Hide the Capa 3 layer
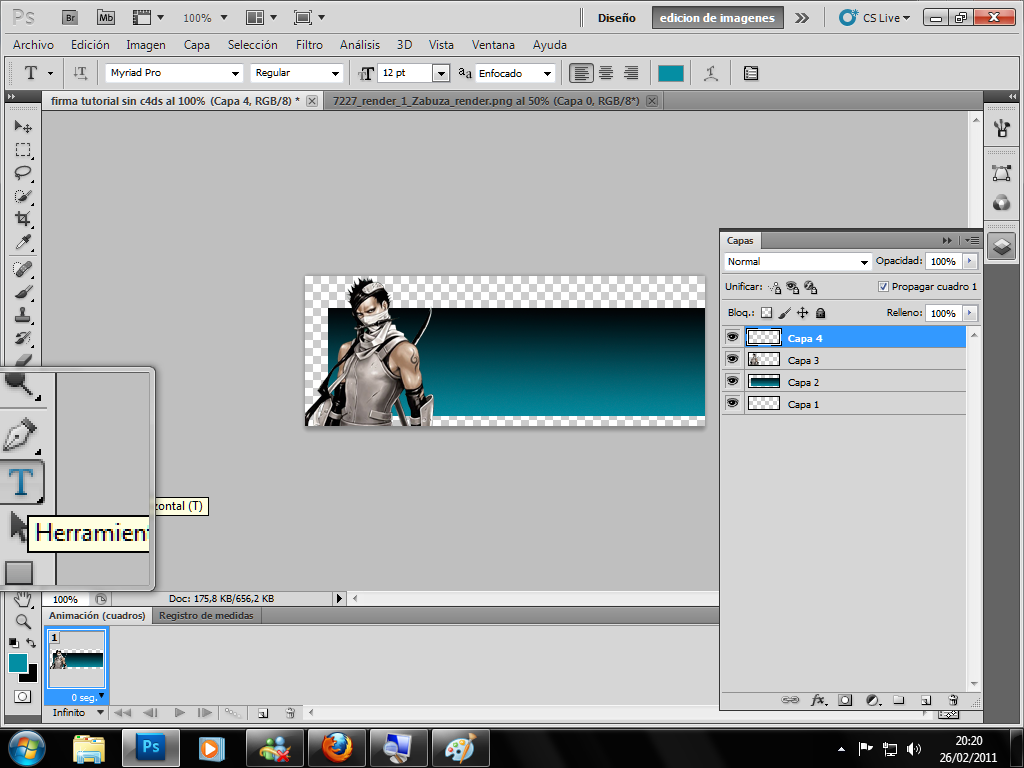The image size is (1024, 768). click(x=733, y=359)
